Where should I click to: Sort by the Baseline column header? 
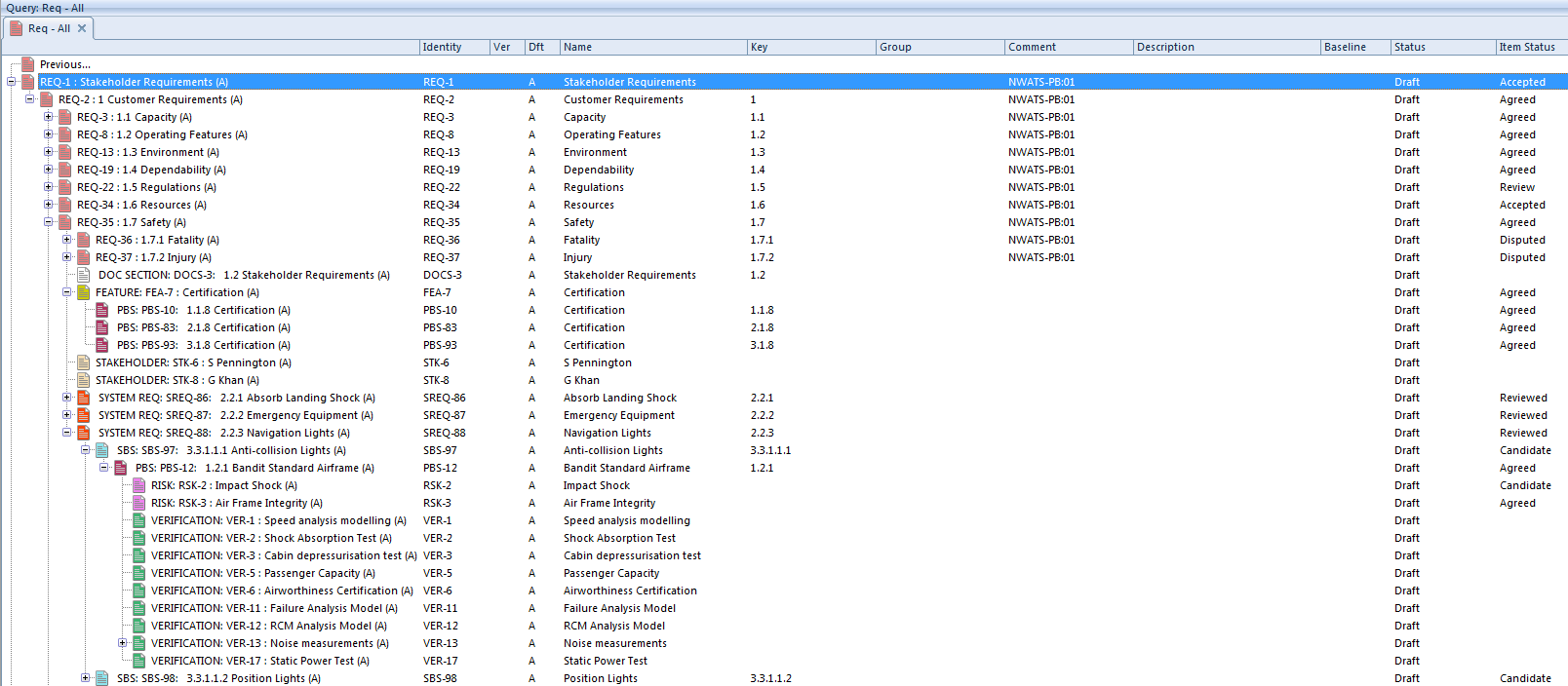click(x=1355, y=47)
